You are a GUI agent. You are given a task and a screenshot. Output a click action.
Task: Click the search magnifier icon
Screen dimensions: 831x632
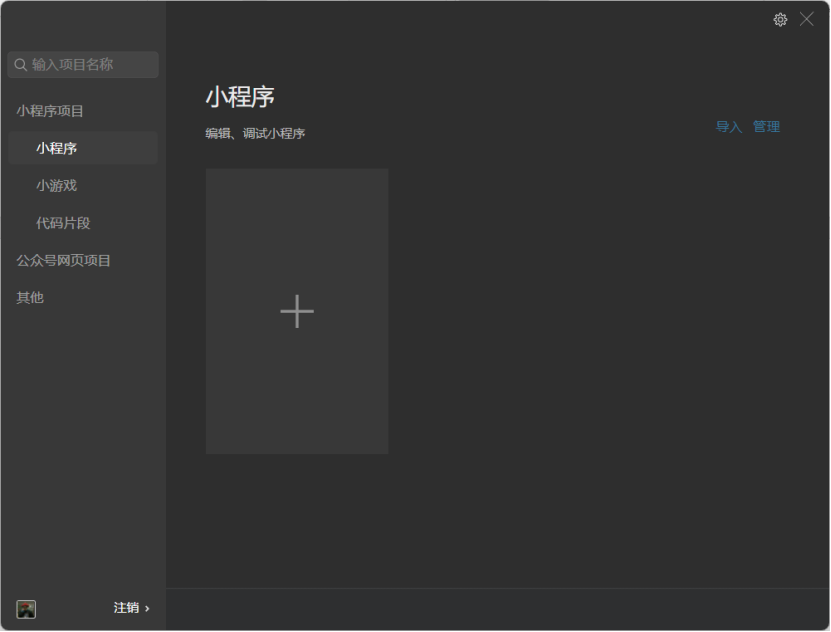click(x=21, y=65)
